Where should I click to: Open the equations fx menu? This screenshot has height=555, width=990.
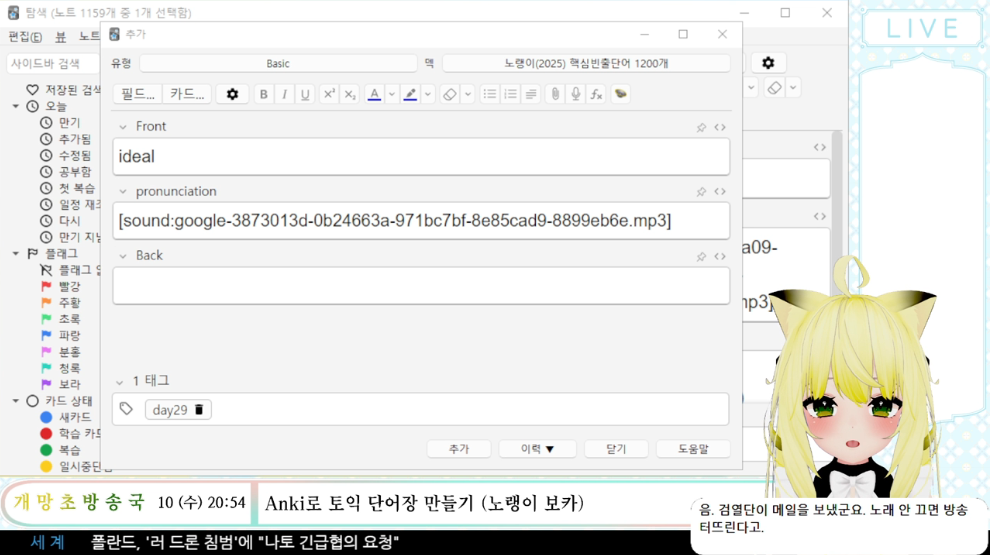(x=597, y=94)
